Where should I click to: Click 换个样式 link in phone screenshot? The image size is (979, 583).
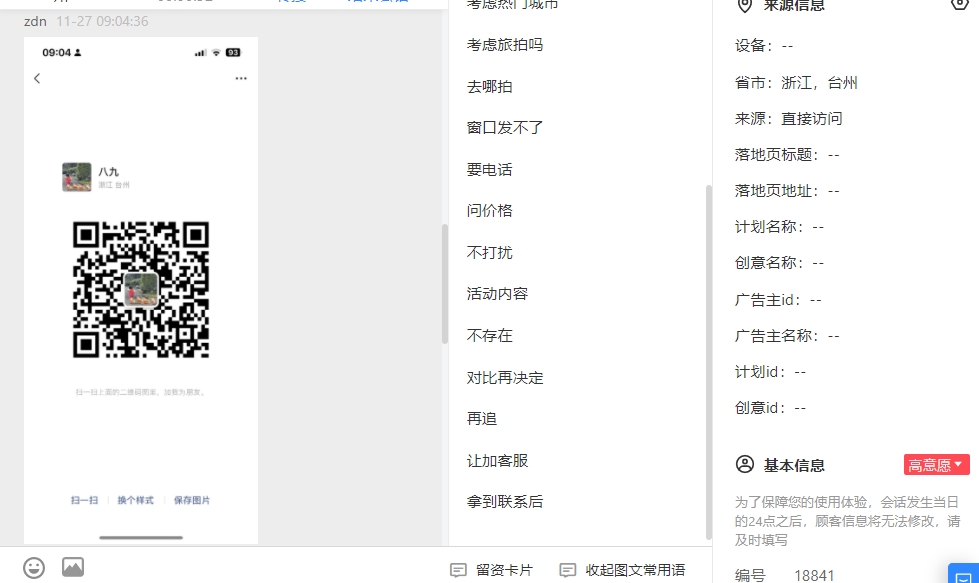(x=135, y=500)
